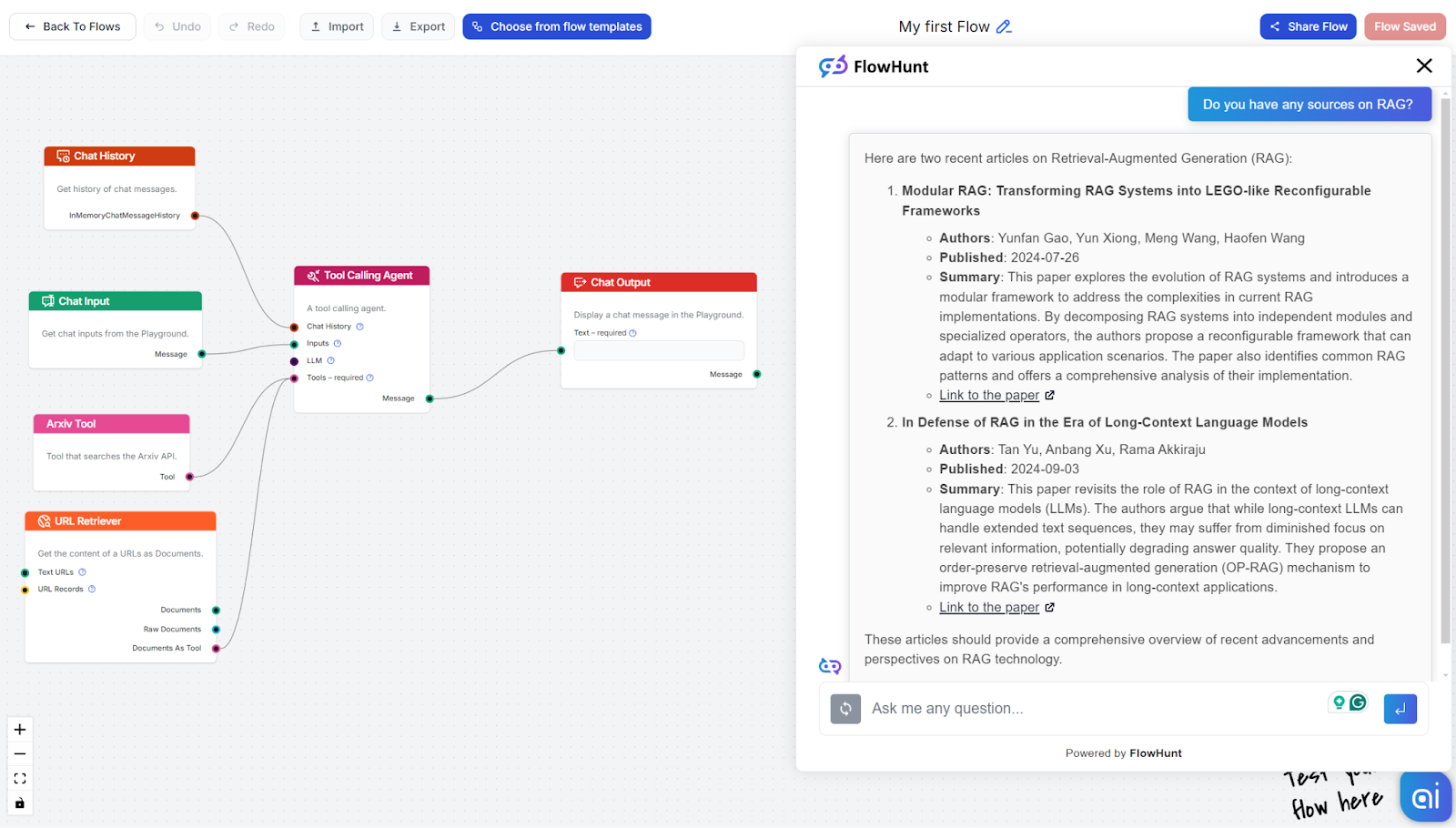This screenshot has width=1456, height=828.
Task: Click the Redo button
Action: point(252,26)
